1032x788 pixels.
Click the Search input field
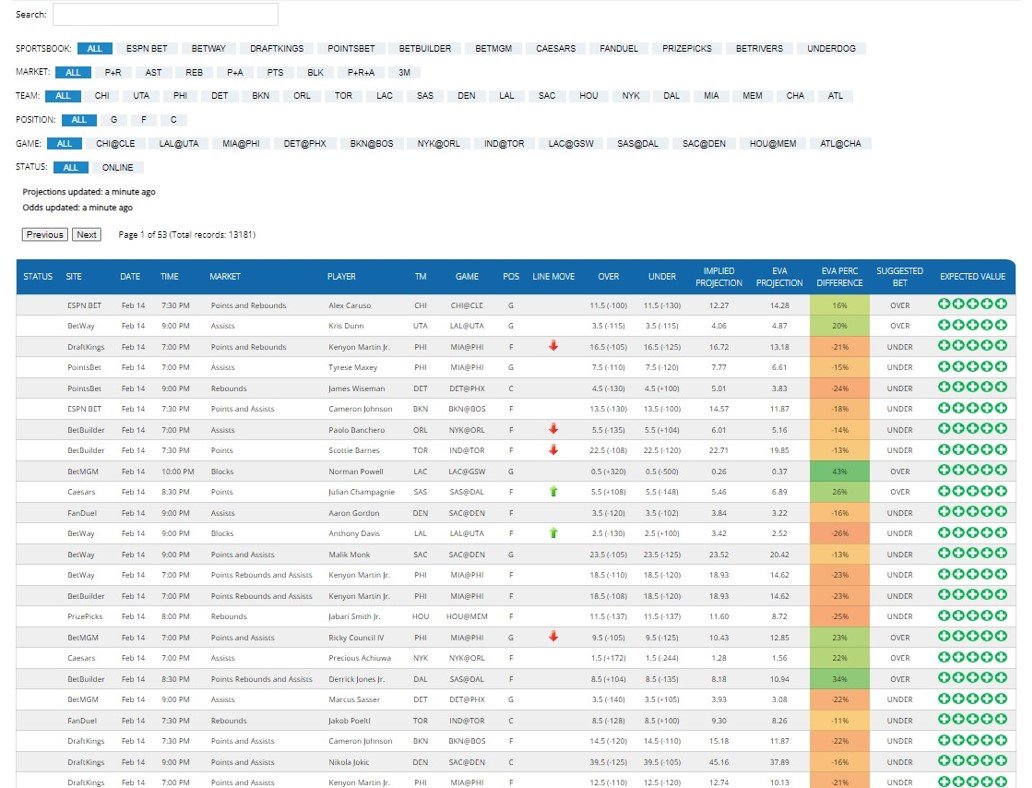tap(165, 14)
